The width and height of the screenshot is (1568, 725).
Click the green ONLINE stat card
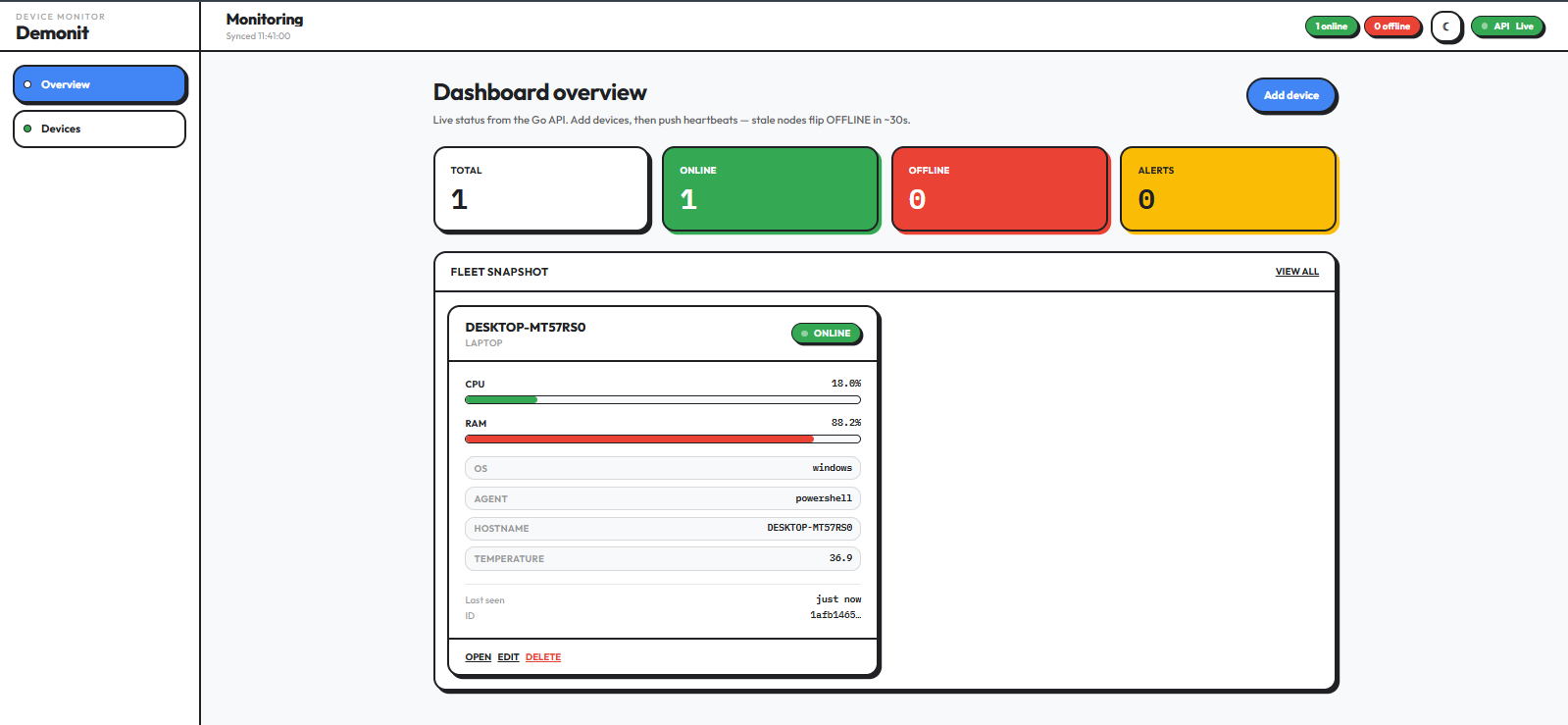[x=771, y=189]
